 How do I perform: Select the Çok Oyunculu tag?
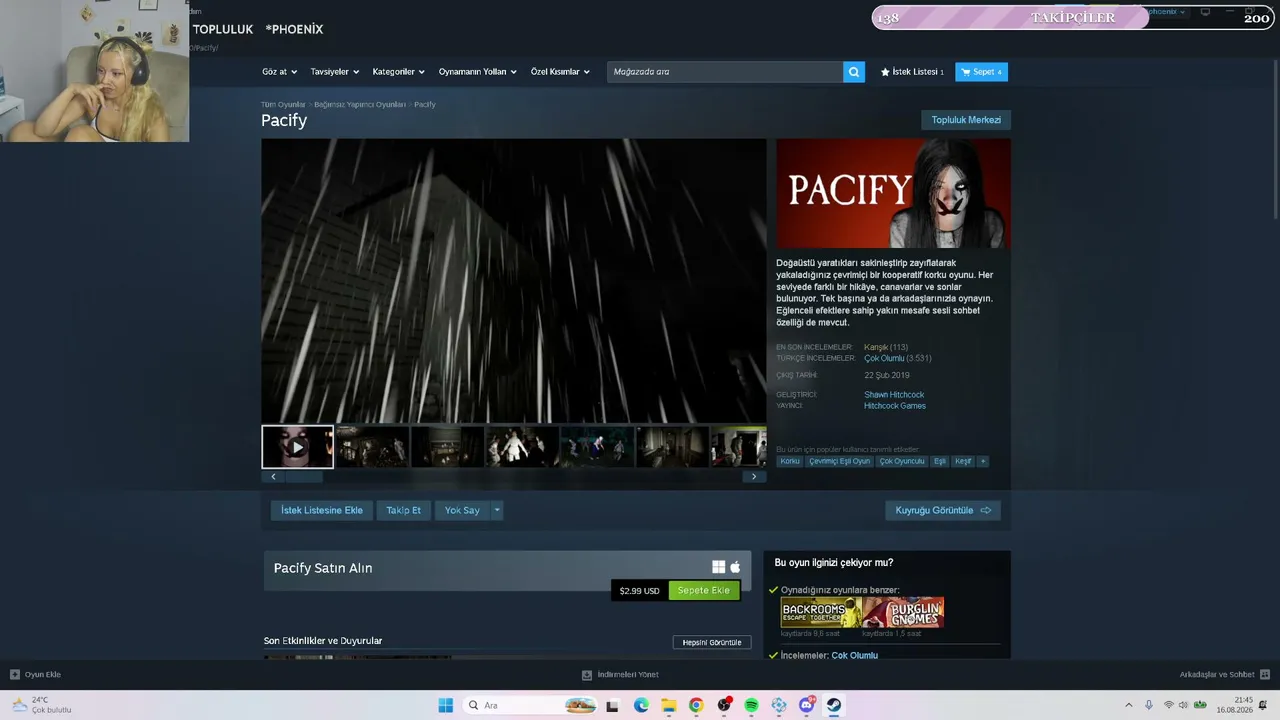tap(902, 461)
